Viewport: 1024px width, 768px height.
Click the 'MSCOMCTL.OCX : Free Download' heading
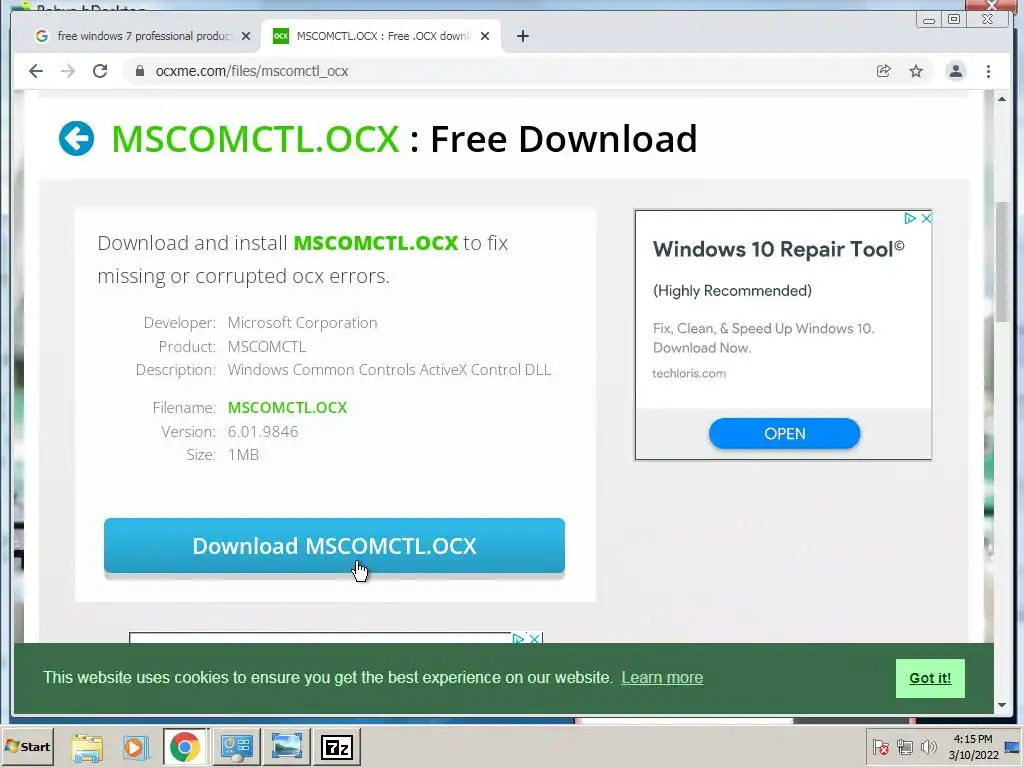point(404,138)
